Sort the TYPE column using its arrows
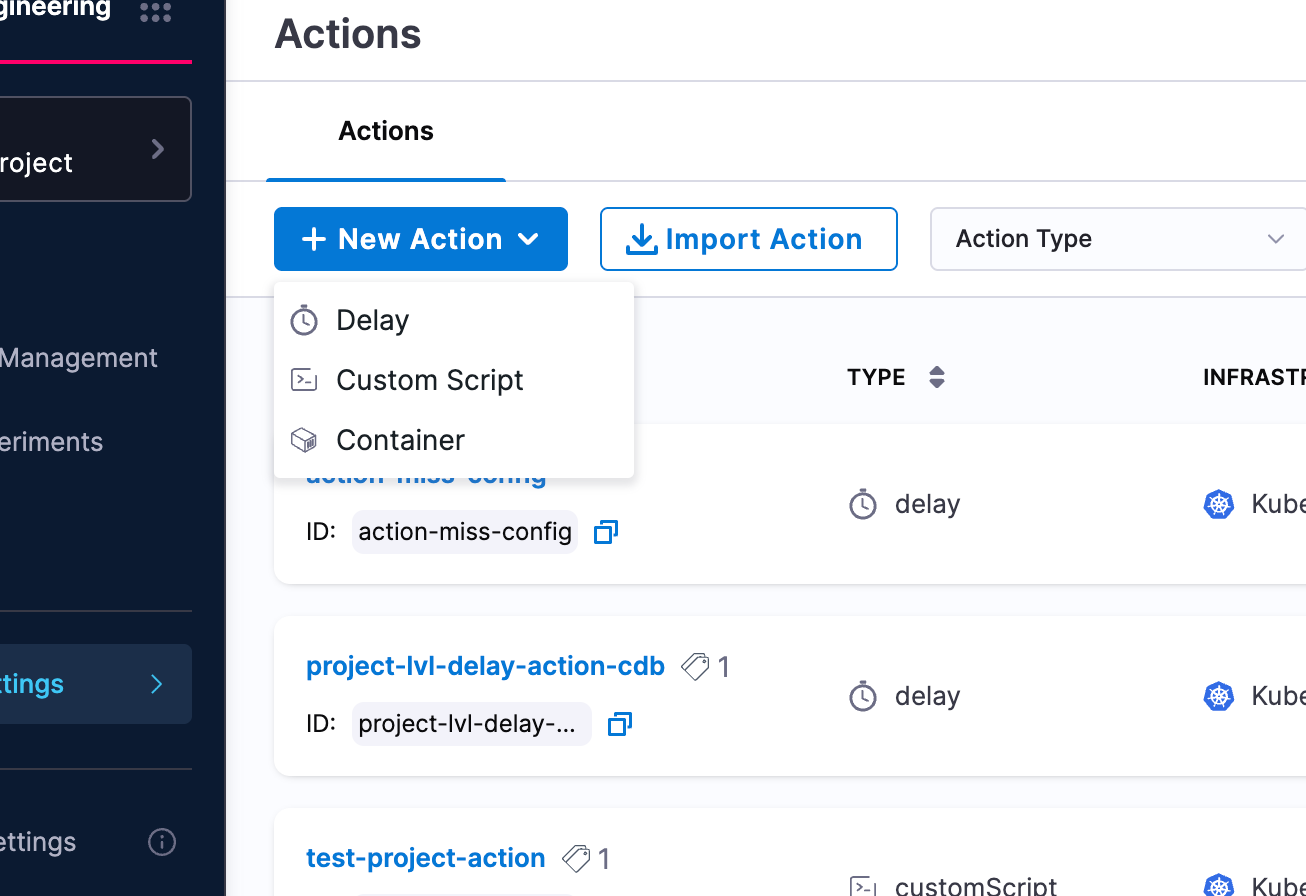1306x896 pixels. 937,377
